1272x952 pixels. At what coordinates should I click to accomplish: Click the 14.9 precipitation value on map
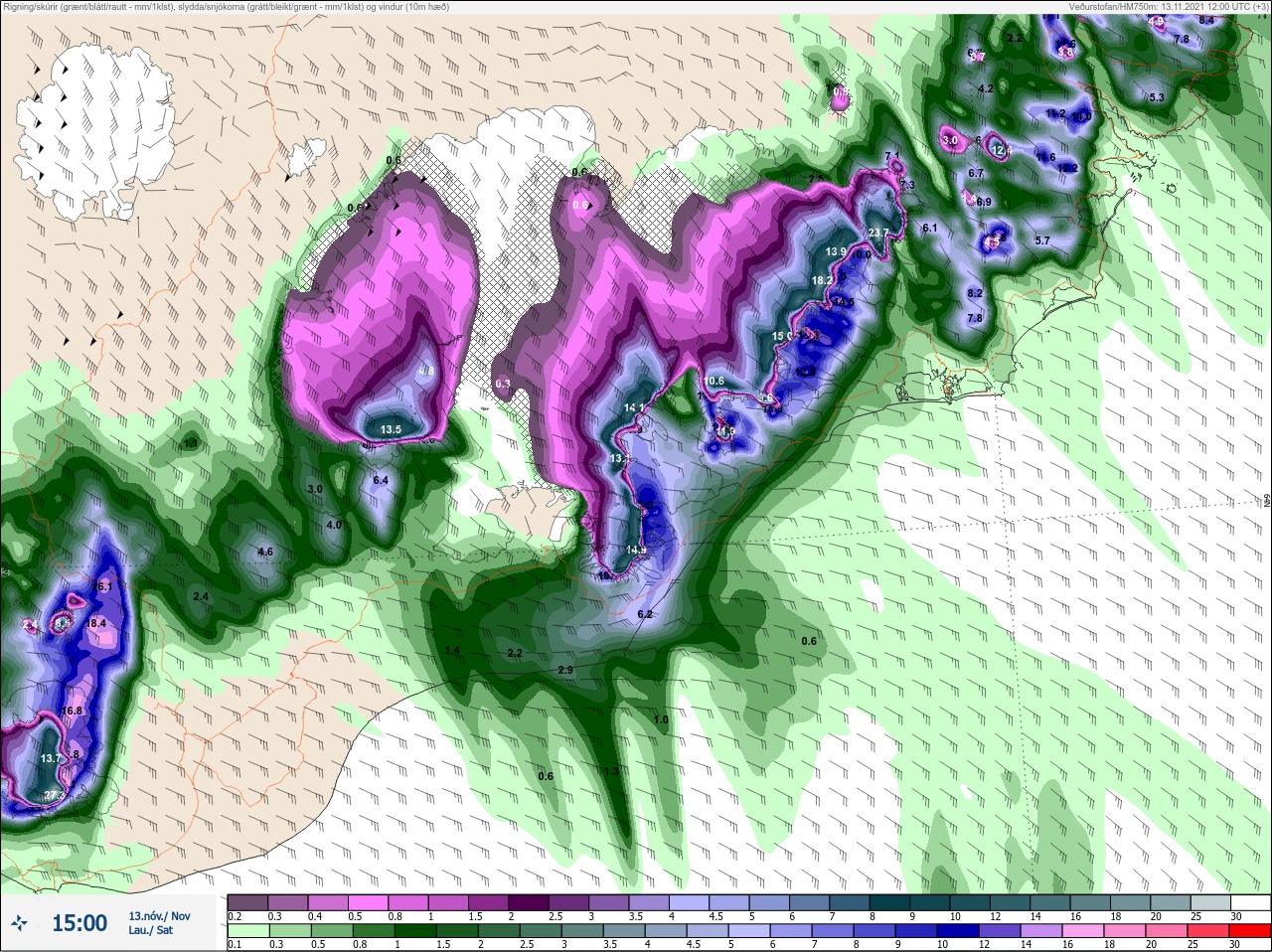coord(636,550)
